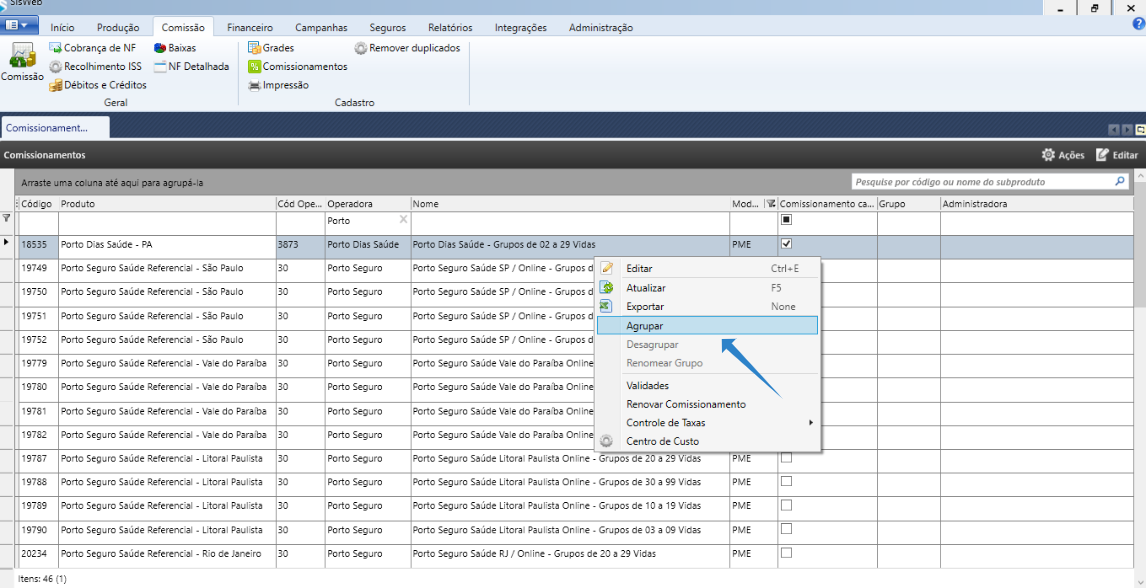Click the Centro de Custo gear icon
The width and height of the screenshot is (1146, 588).
[606, 441]
